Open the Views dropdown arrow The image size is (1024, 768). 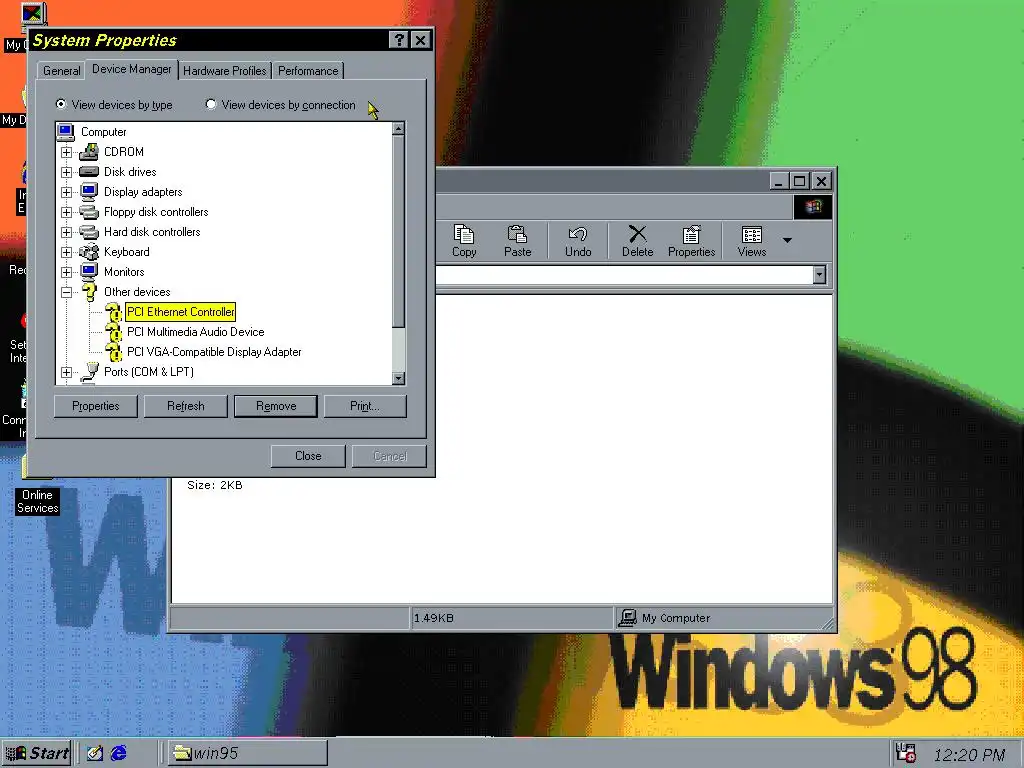[788, 240]
